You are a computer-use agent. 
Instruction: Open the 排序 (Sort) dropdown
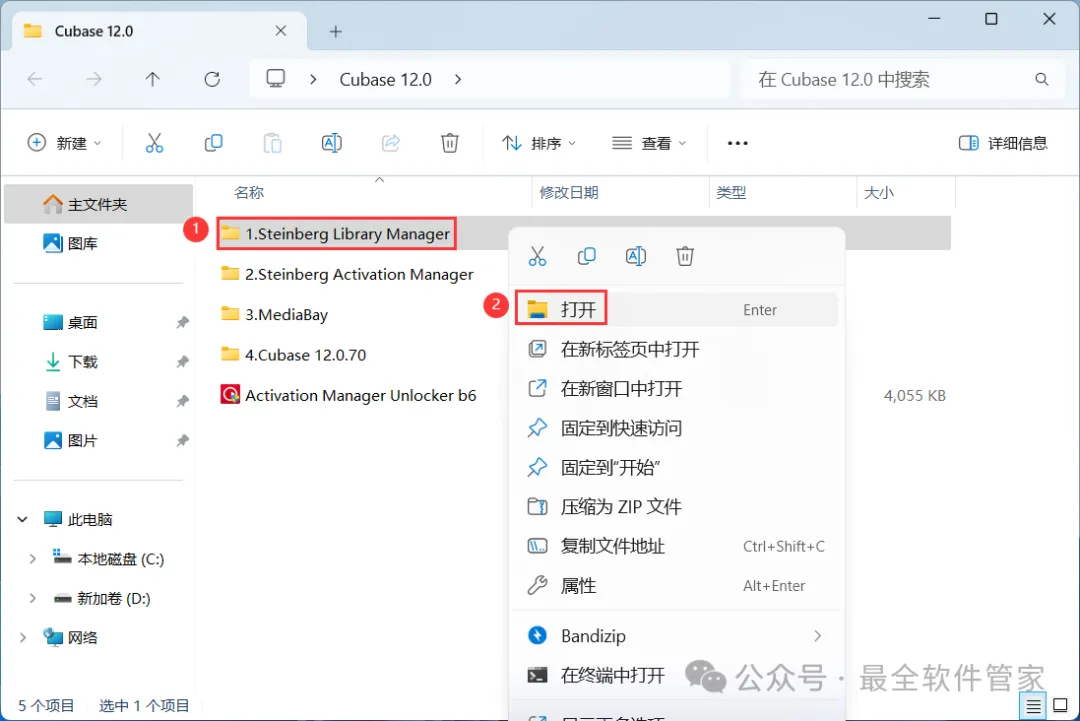click(x=539, y=143)
